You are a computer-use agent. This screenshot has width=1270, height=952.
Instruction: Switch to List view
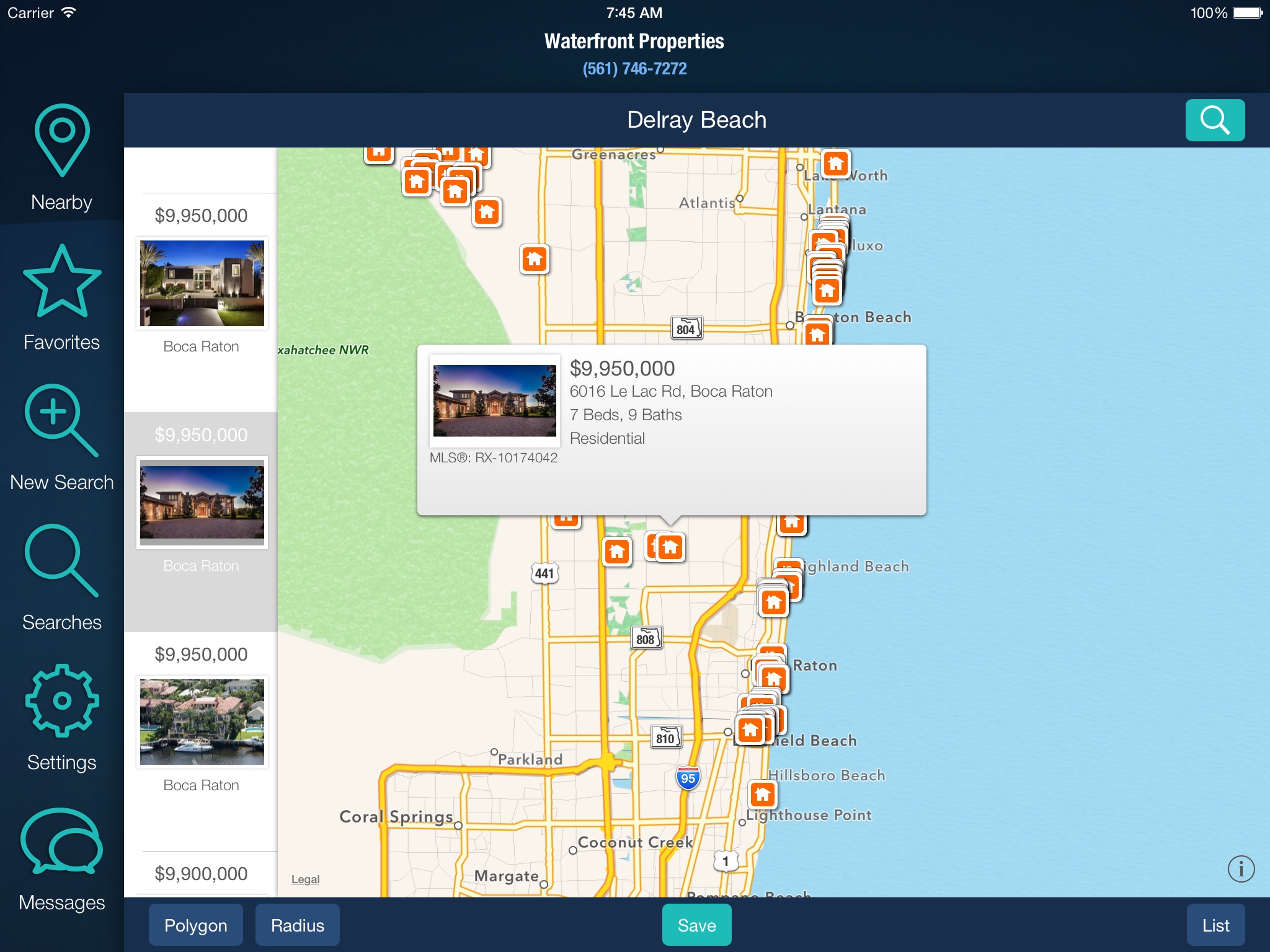(1215, 925)
